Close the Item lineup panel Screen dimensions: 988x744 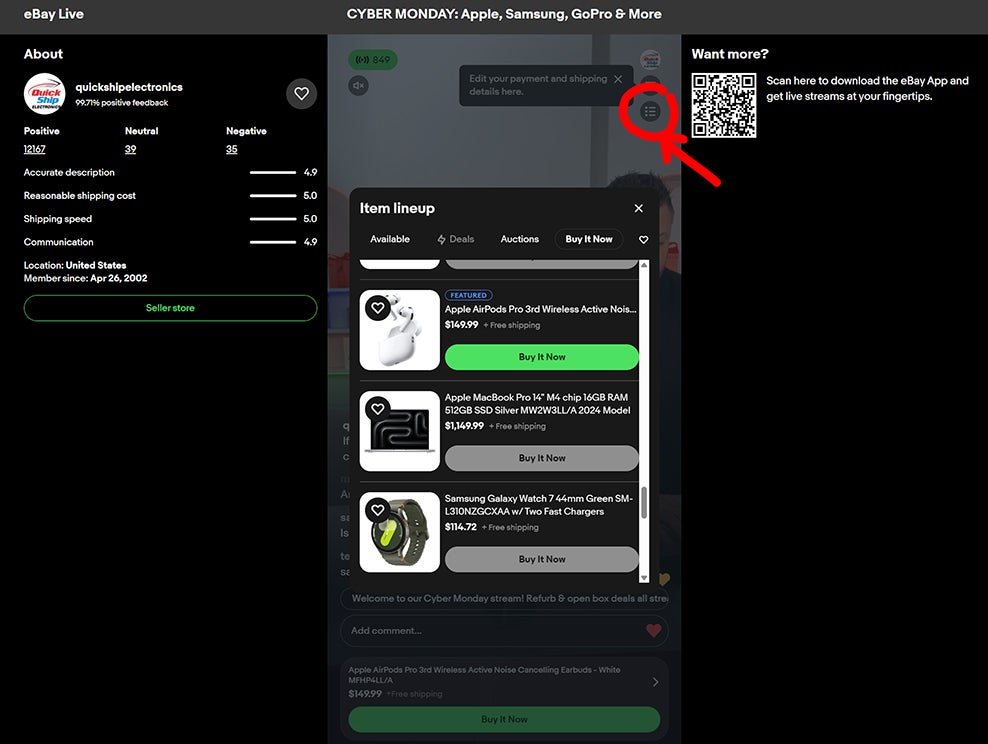click(x=638, y=208)
